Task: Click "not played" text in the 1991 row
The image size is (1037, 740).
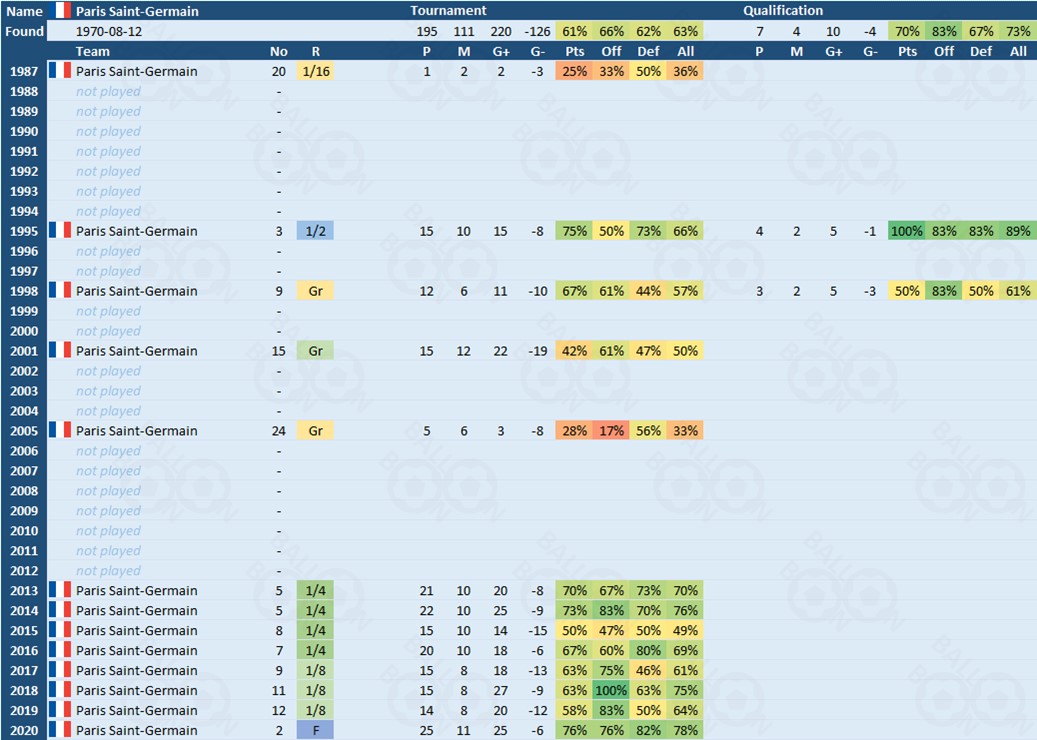Action: (x=108, y=151)
